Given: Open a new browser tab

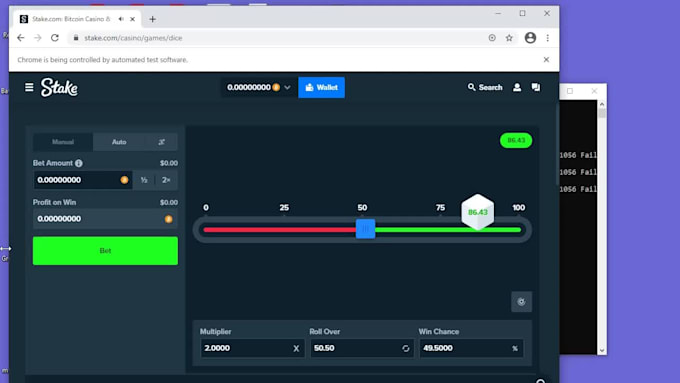Looking at the screenshot, I should coord(152,19).
